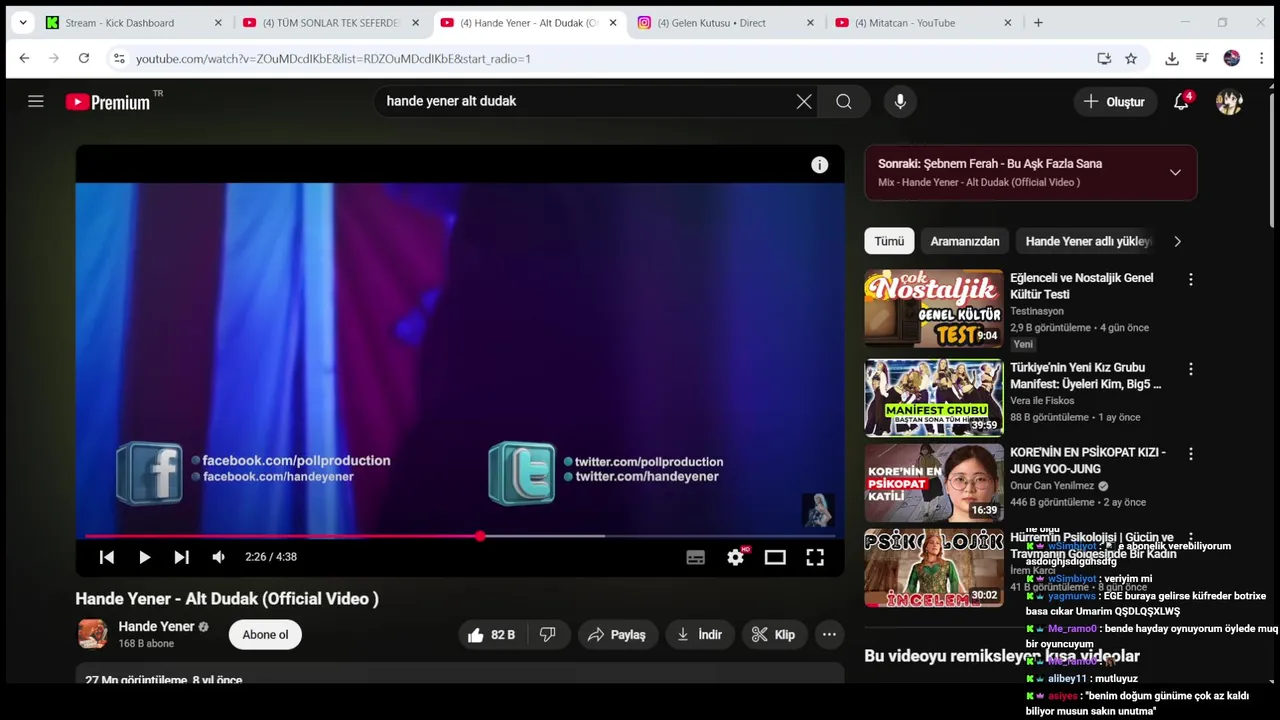
Task: Open browser downloads icon
Action: click(x=1172, y=58)
